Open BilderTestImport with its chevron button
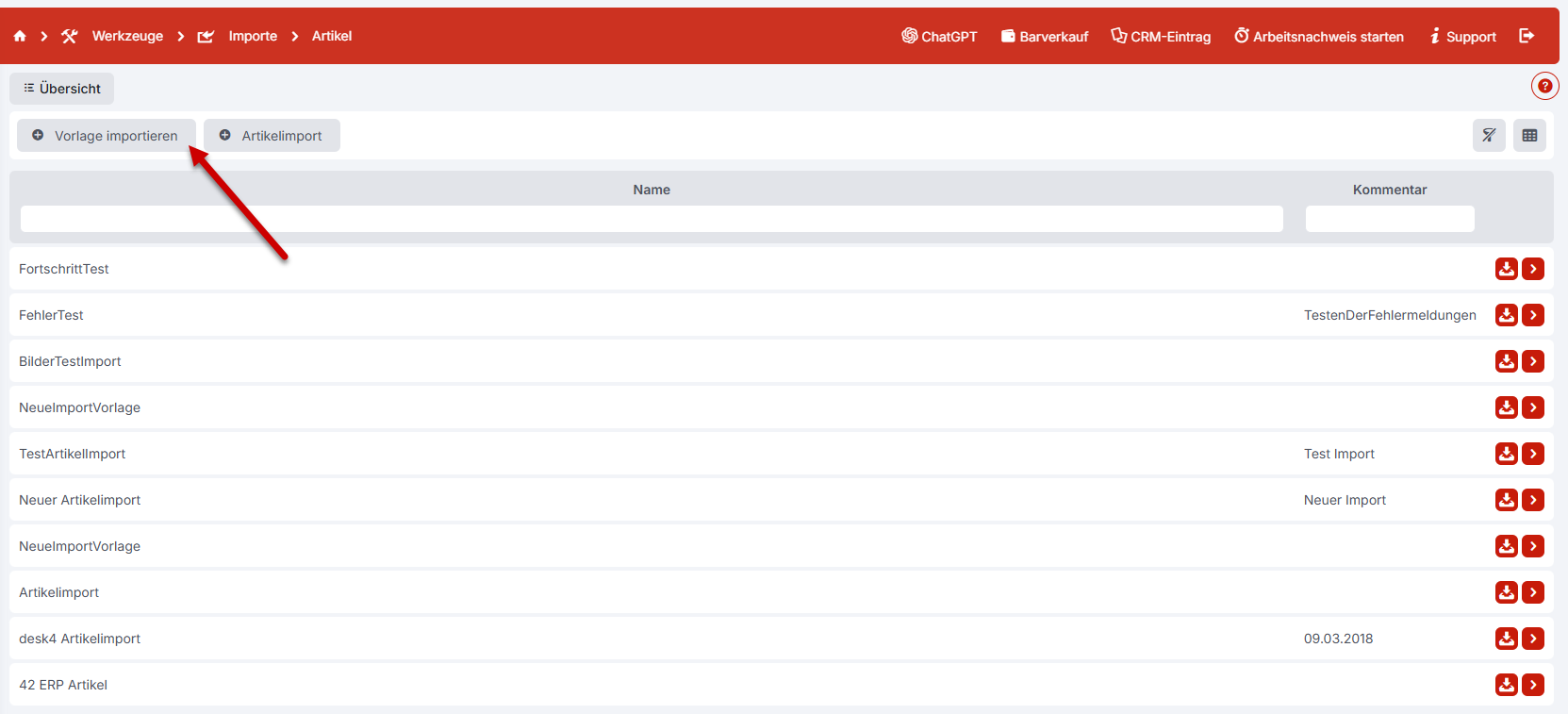The width and height of the screenshot is (1568, 714). click(1533, 361)
